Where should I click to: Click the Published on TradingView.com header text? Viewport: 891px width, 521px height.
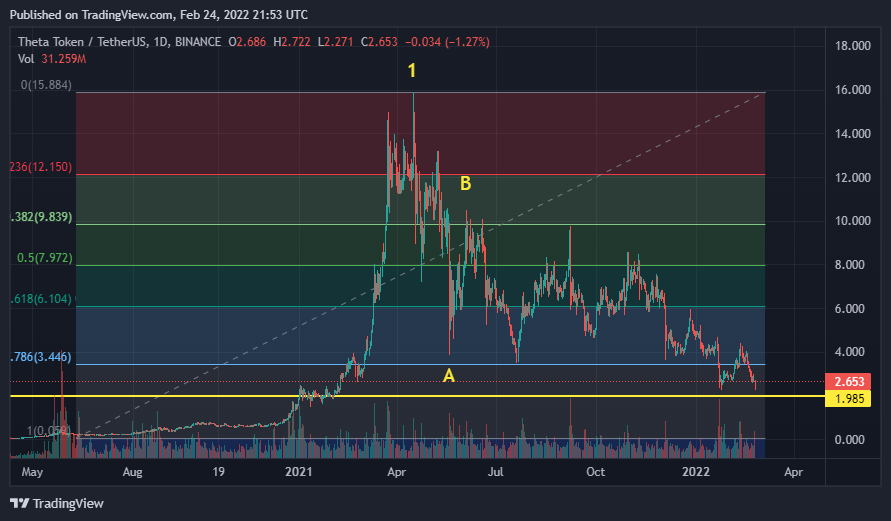(x=159, y=15)
